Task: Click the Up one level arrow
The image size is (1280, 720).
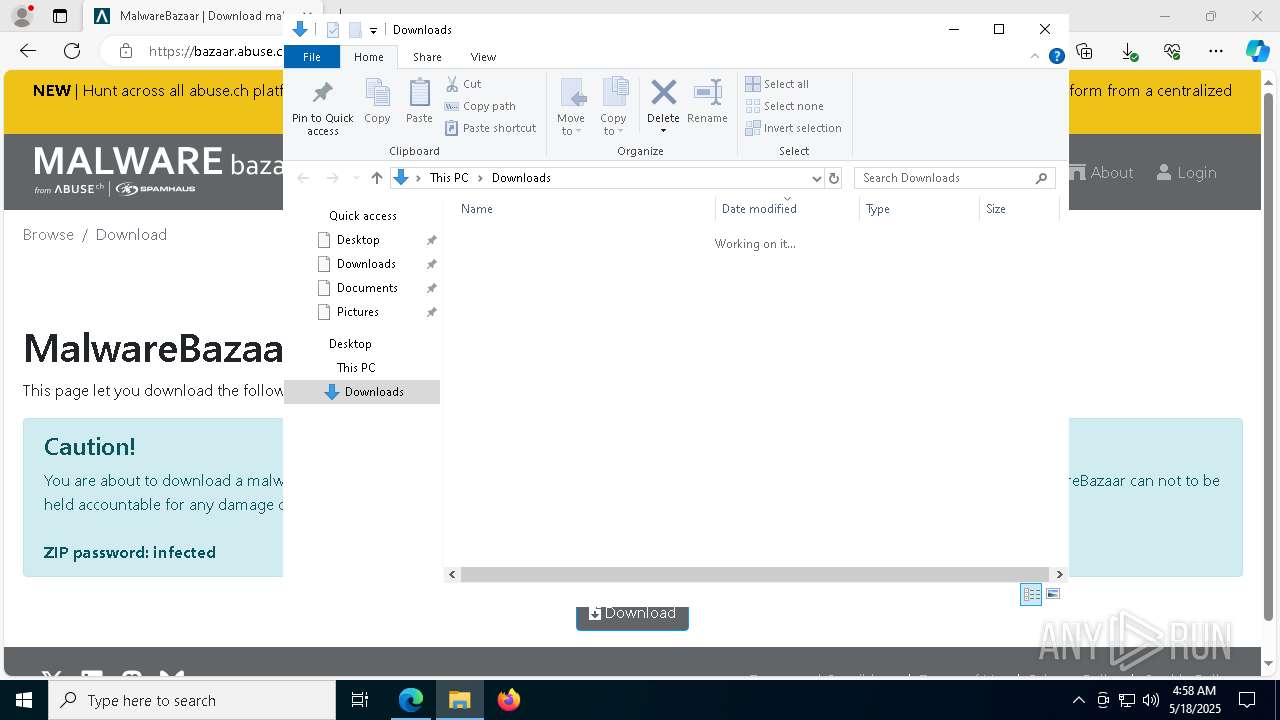Action: 376,178
